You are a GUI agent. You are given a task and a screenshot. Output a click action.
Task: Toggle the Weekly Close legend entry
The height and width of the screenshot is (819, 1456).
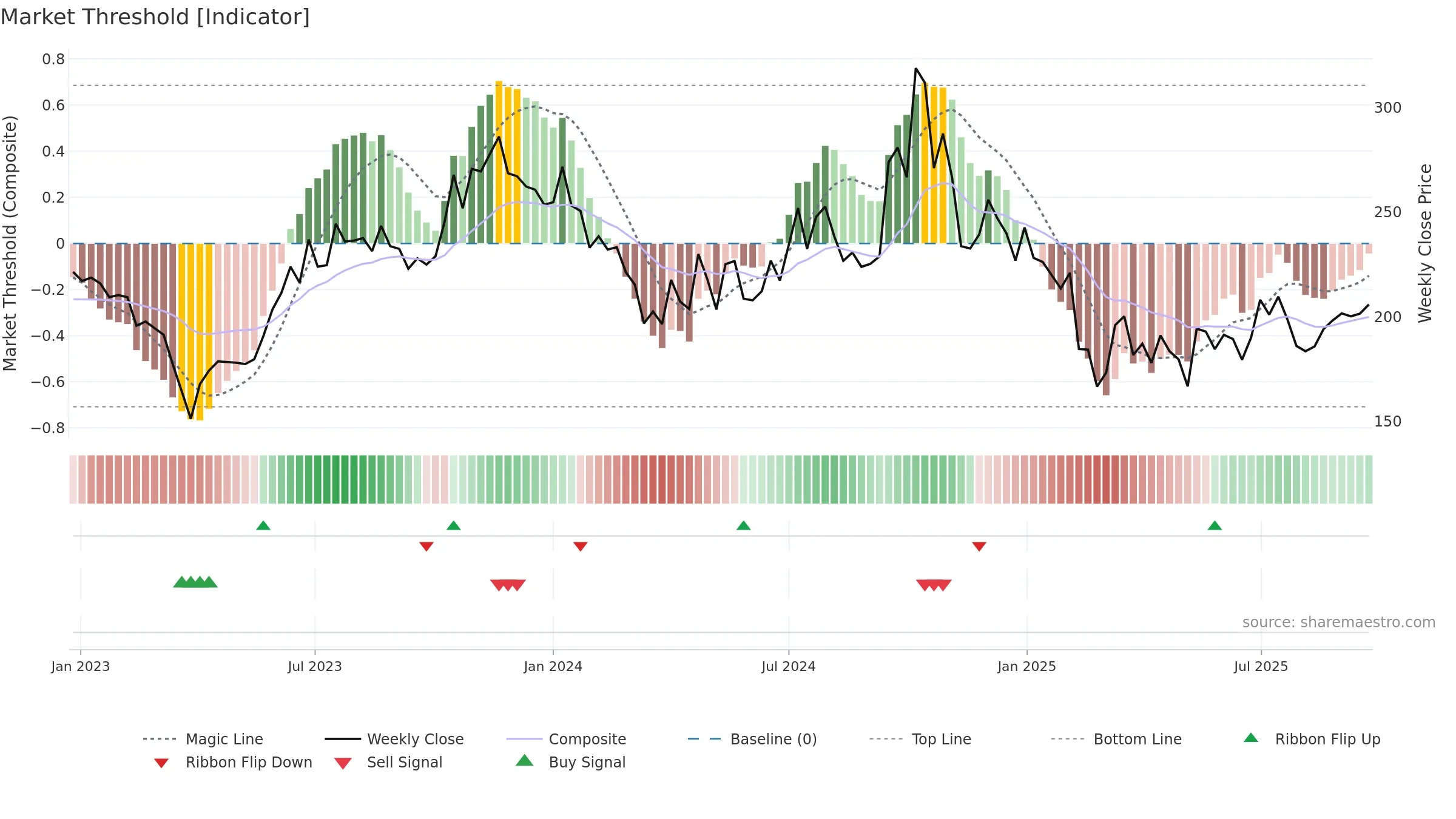(x=394, y=739)
